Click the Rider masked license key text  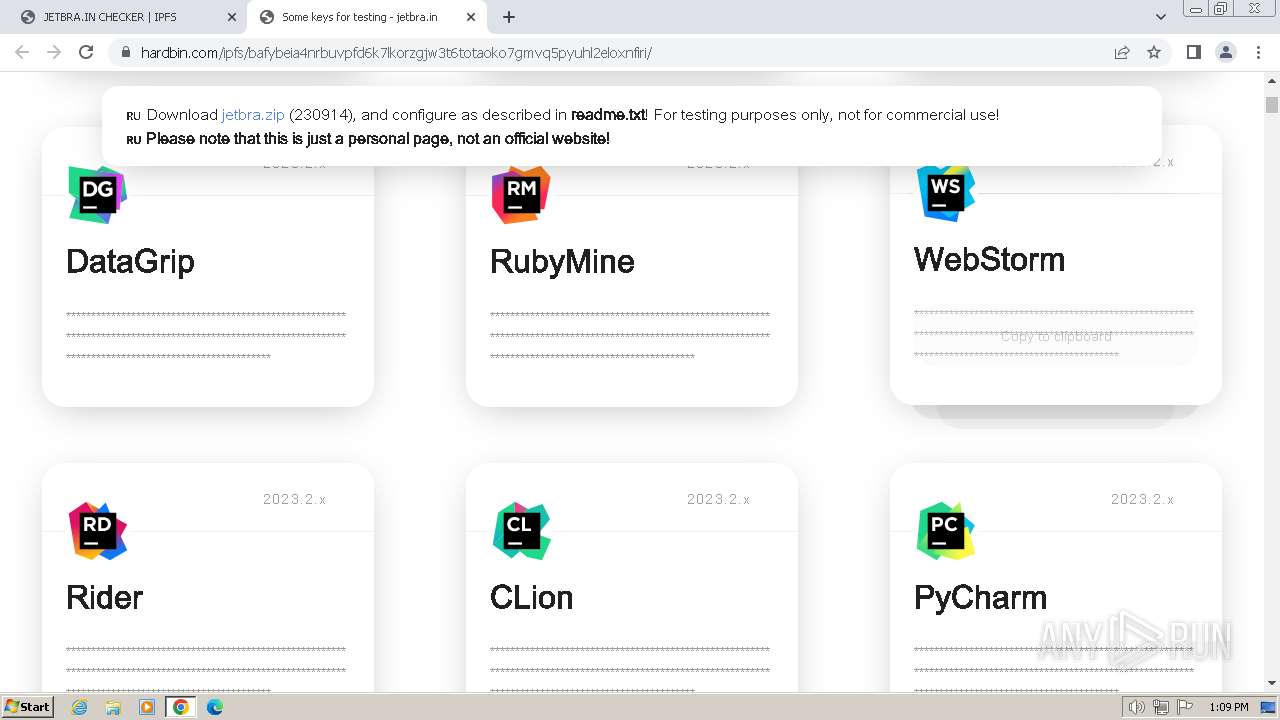[x=206, y=670]
